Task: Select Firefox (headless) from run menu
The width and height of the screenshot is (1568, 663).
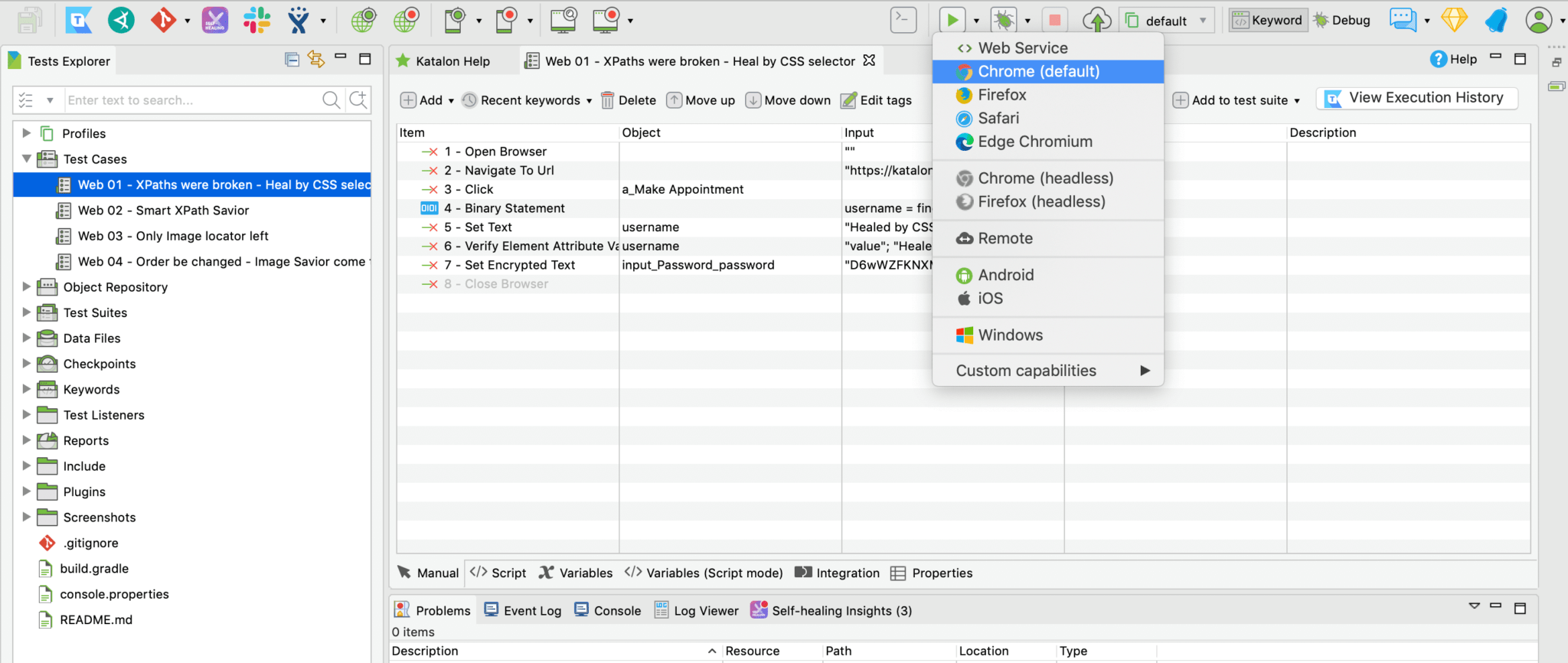Action: (1041, 202)
